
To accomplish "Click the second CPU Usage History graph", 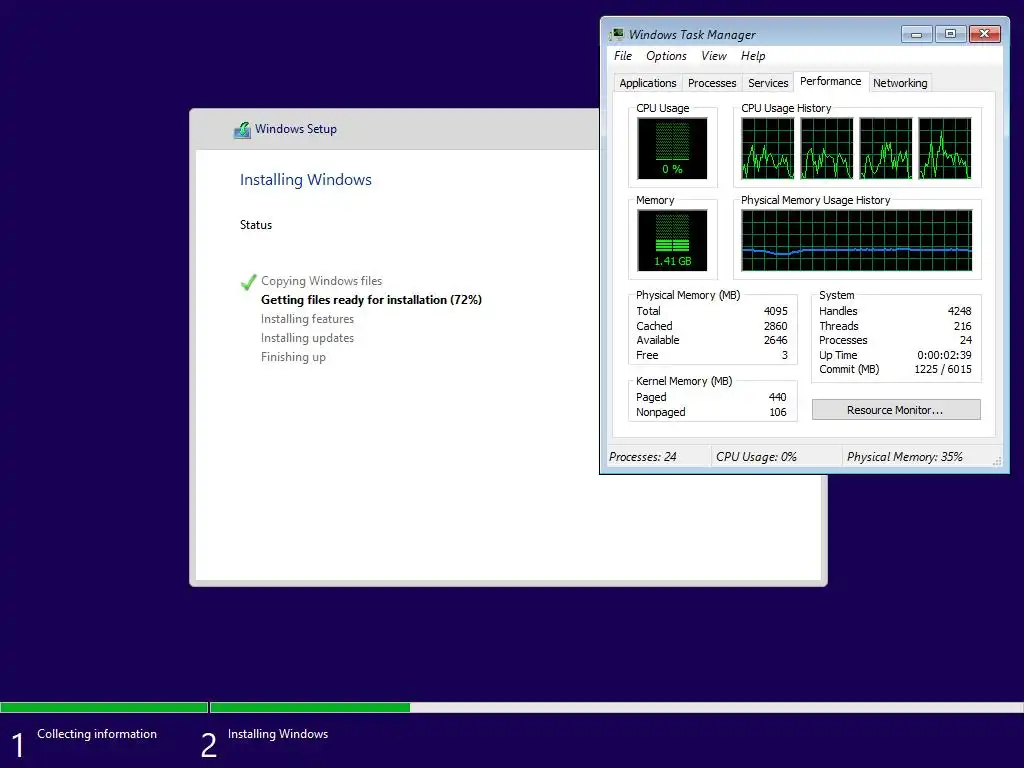I will [x=827, y=148].
